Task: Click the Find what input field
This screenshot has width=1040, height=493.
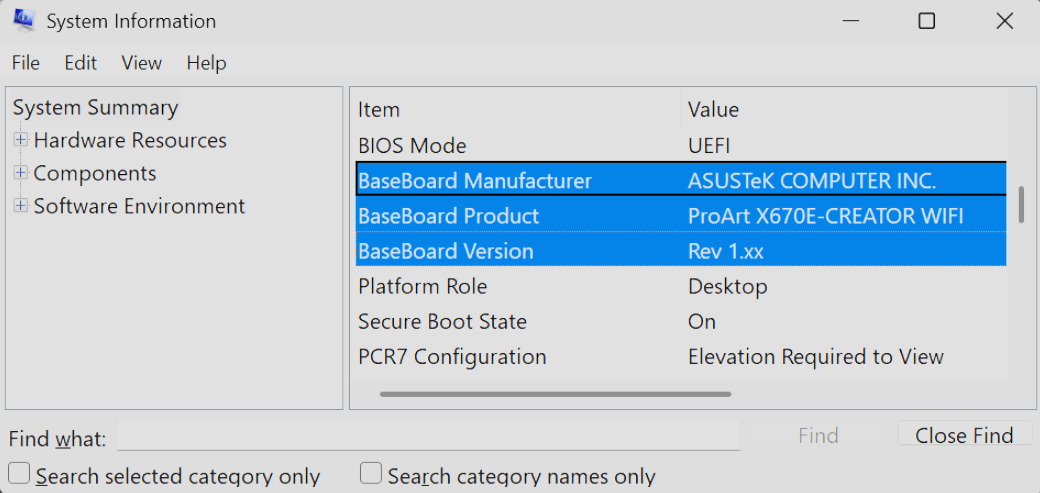Action: pos(428,436)
